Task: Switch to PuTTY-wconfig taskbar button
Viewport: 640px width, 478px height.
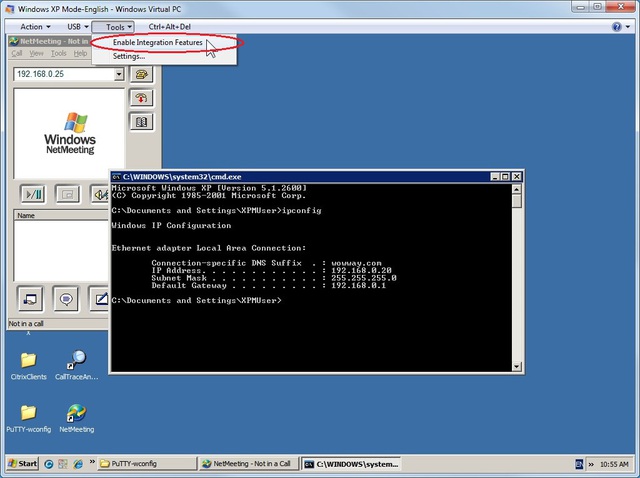Action: tap(147, 464)
